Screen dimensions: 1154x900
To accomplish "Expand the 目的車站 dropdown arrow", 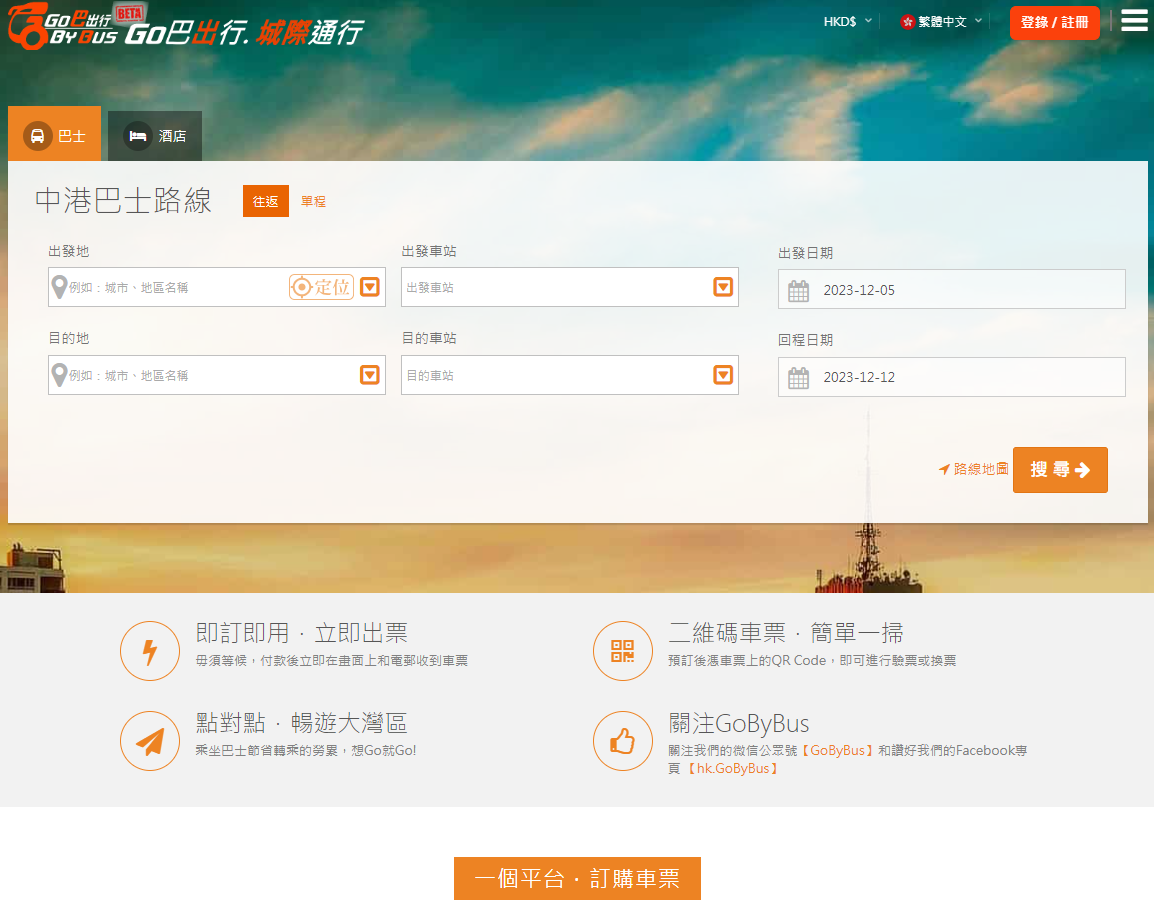I will [722, 375].
